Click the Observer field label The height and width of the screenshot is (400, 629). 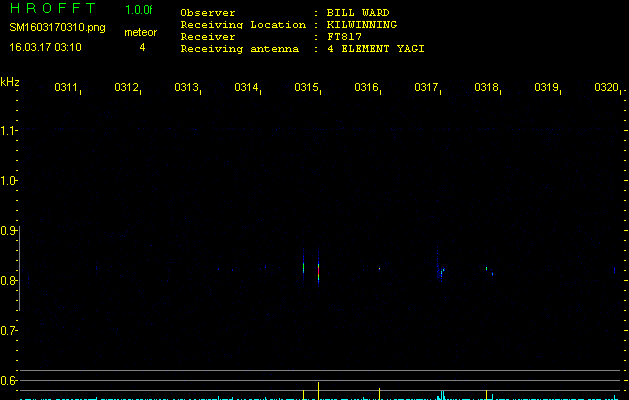[208, 13]
